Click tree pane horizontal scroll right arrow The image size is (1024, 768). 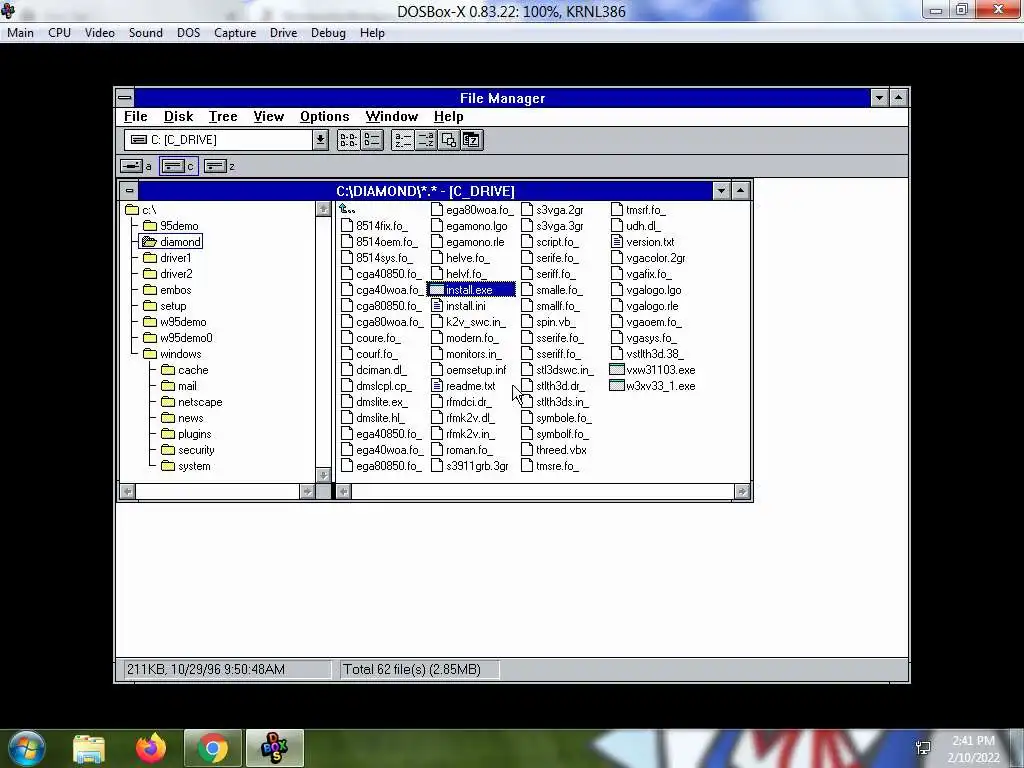[307, 491]
